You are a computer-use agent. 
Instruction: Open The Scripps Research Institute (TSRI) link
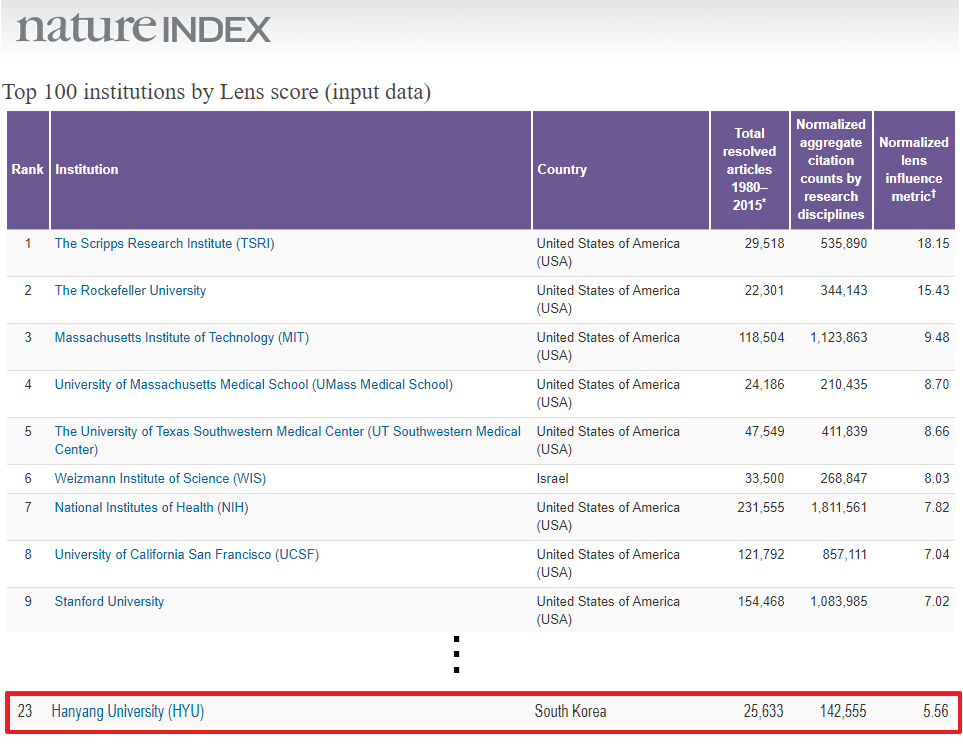(x=164, y=244)
